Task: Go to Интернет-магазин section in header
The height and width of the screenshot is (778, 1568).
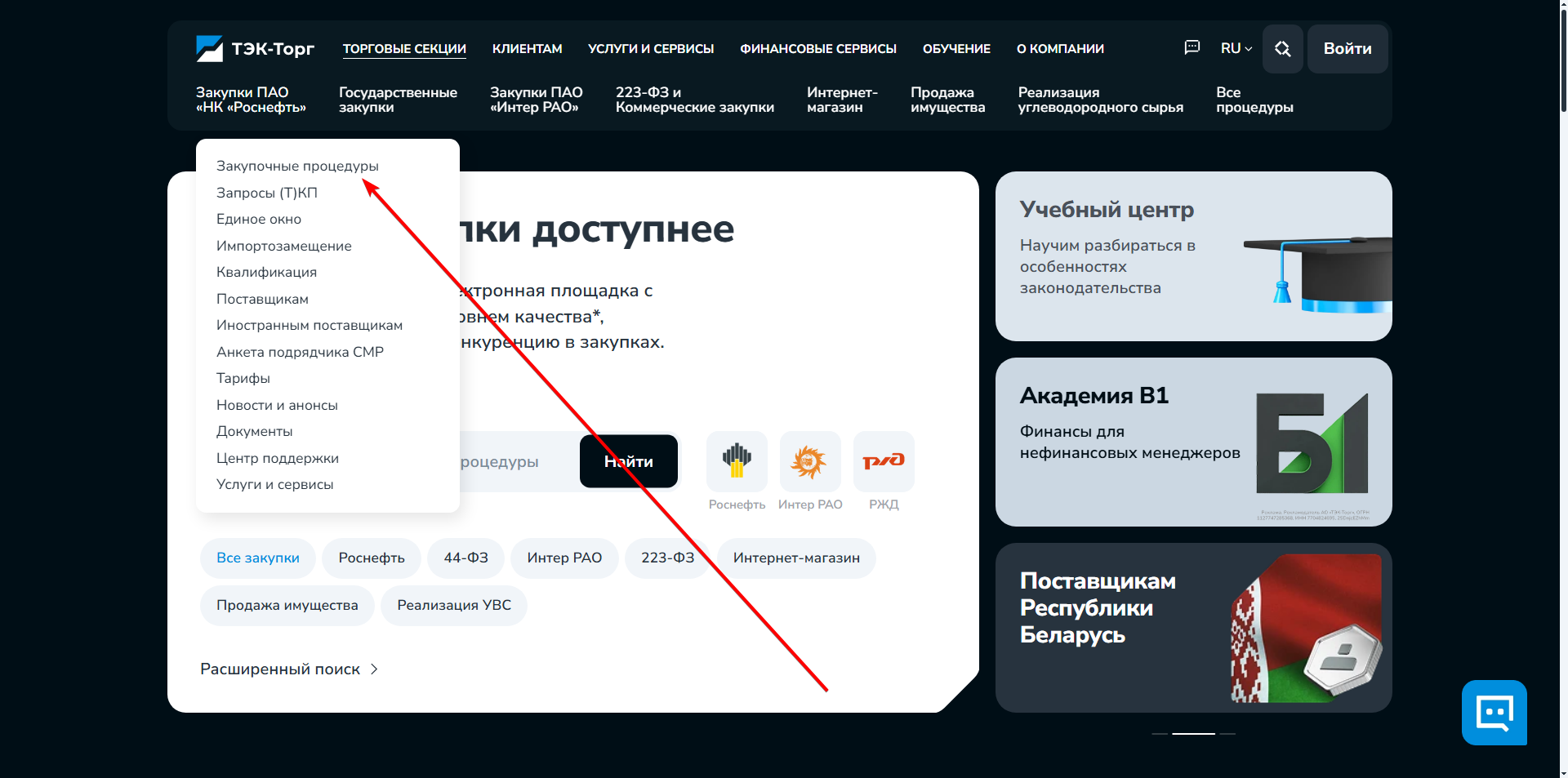Action: [842, 100]
